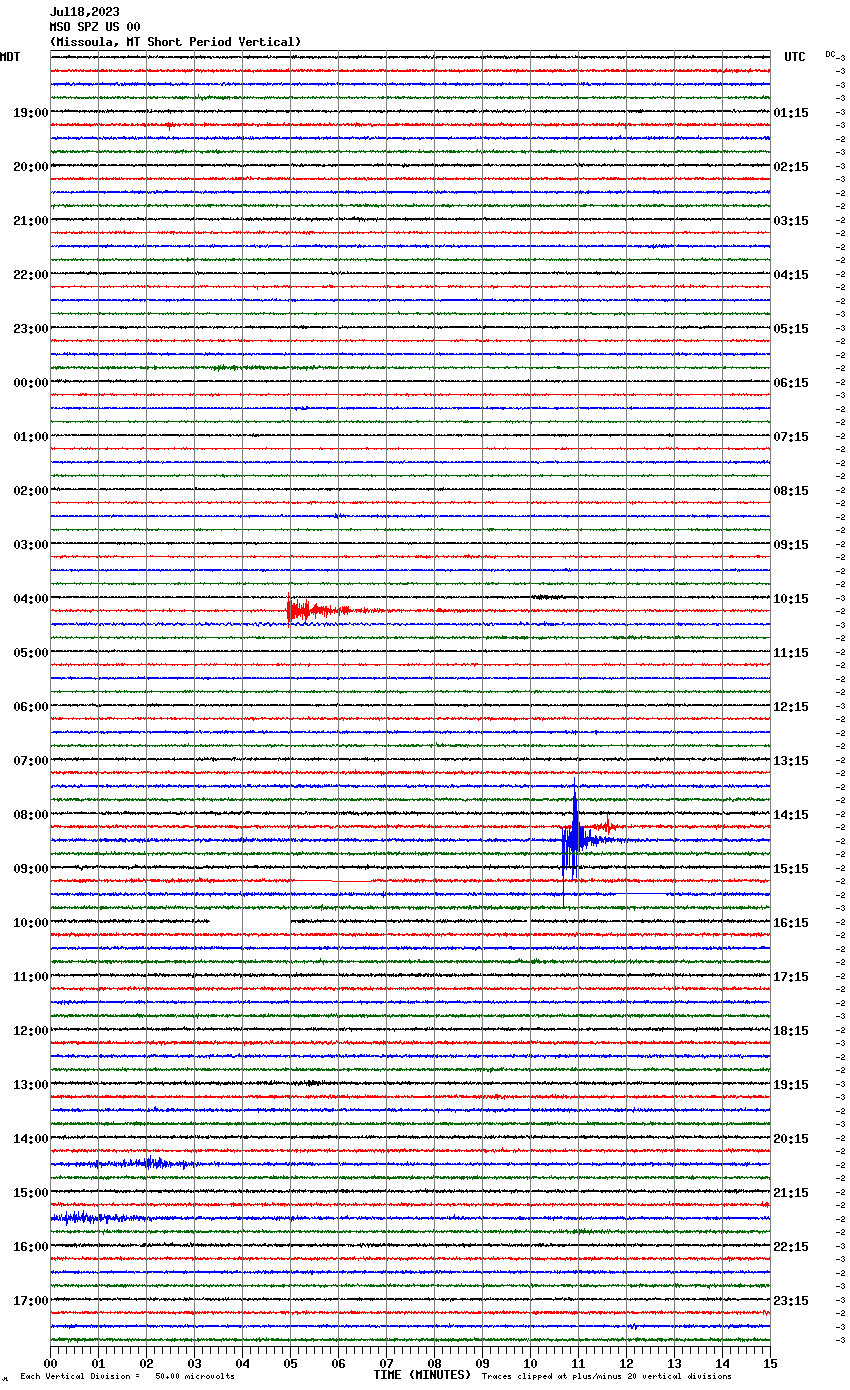Screen dimensions: 850x1390
Task: Click the MDT timezone label
Action: coord(10,57)
